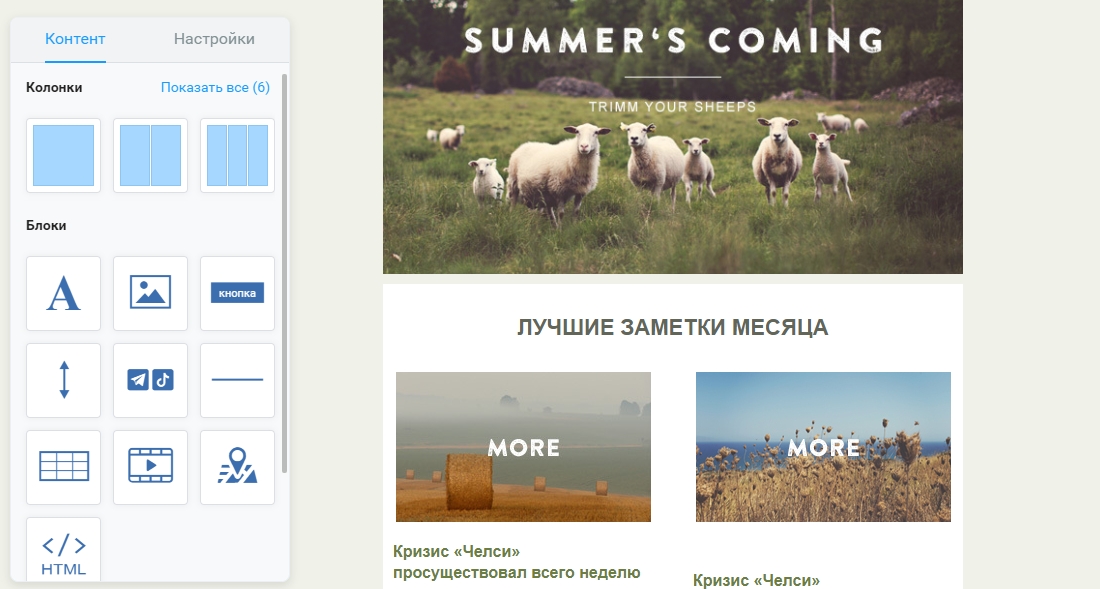Insert an image block

(x=150, y=293)
